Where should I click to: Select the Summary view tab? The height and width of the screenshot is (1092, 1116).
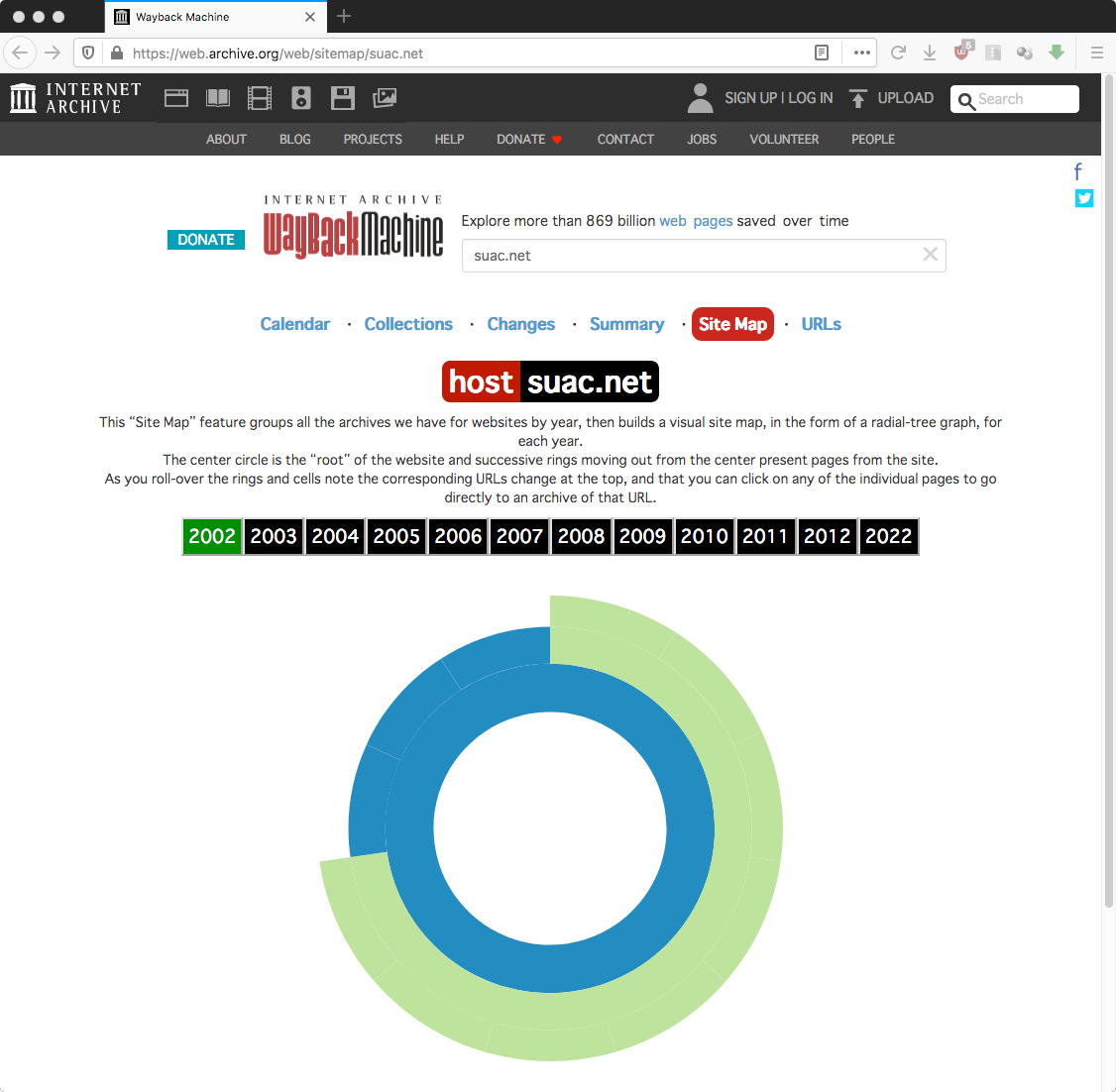click(627, 324)
